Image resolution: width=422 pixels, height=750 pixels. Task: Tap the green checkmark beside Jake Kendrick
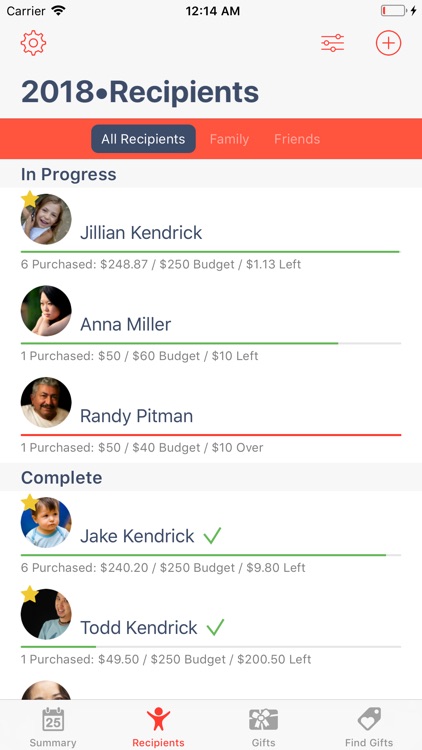click(x=212, y=536)
